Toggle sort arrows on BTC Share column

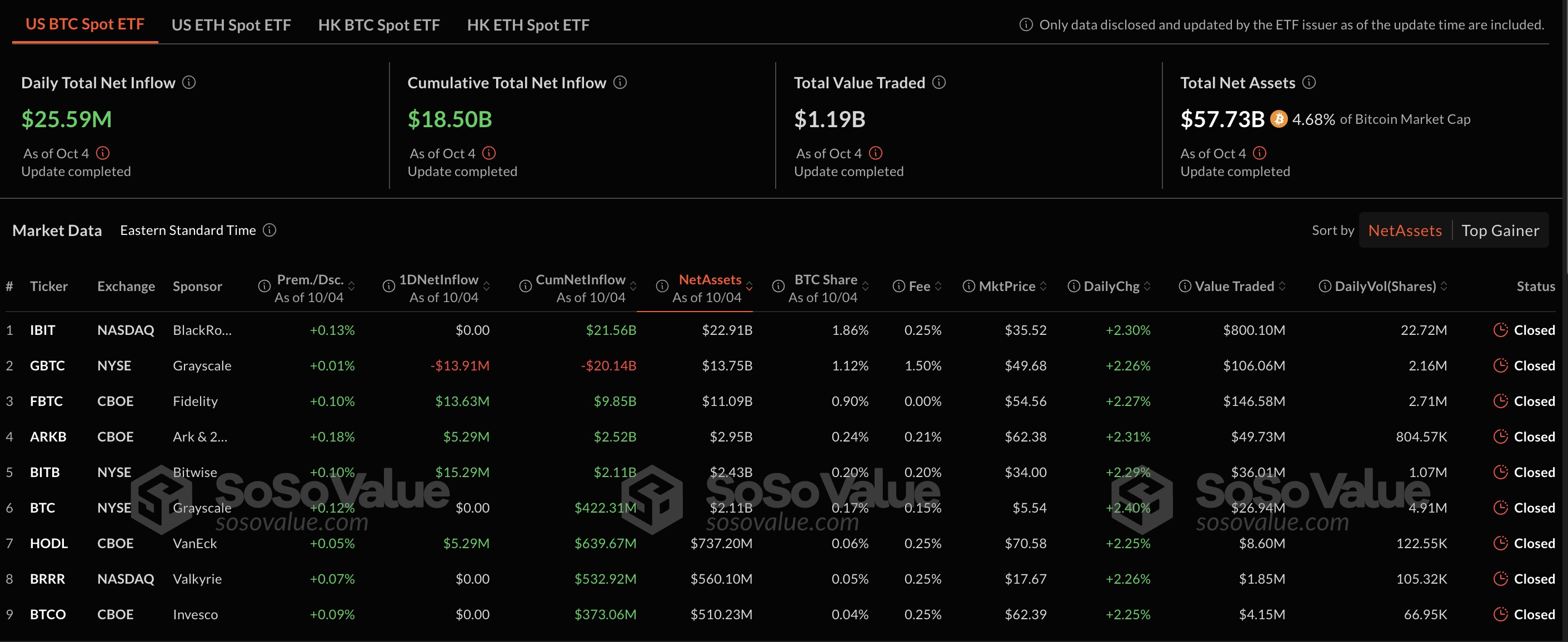[865, 286]
